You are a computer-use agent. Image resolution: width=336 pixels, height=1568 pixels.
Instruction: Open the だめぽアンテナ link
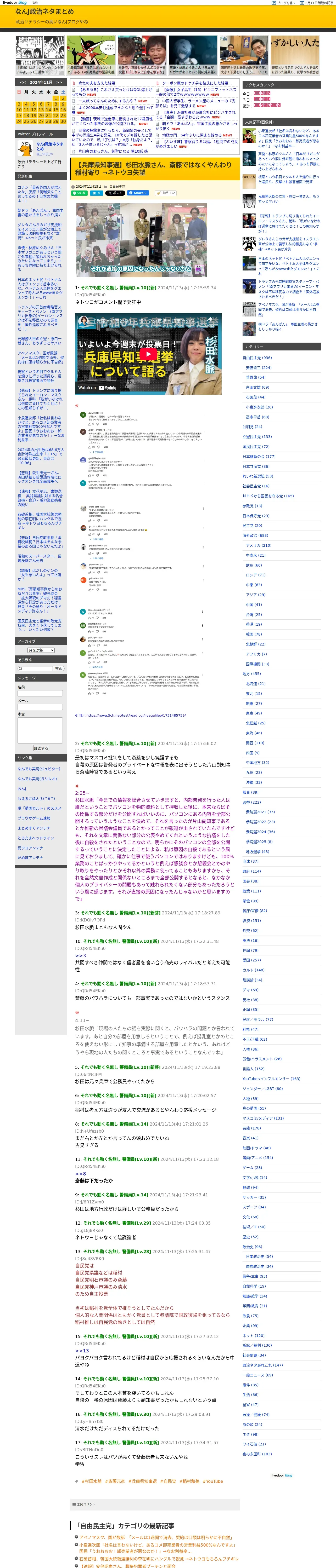[31, 858]
